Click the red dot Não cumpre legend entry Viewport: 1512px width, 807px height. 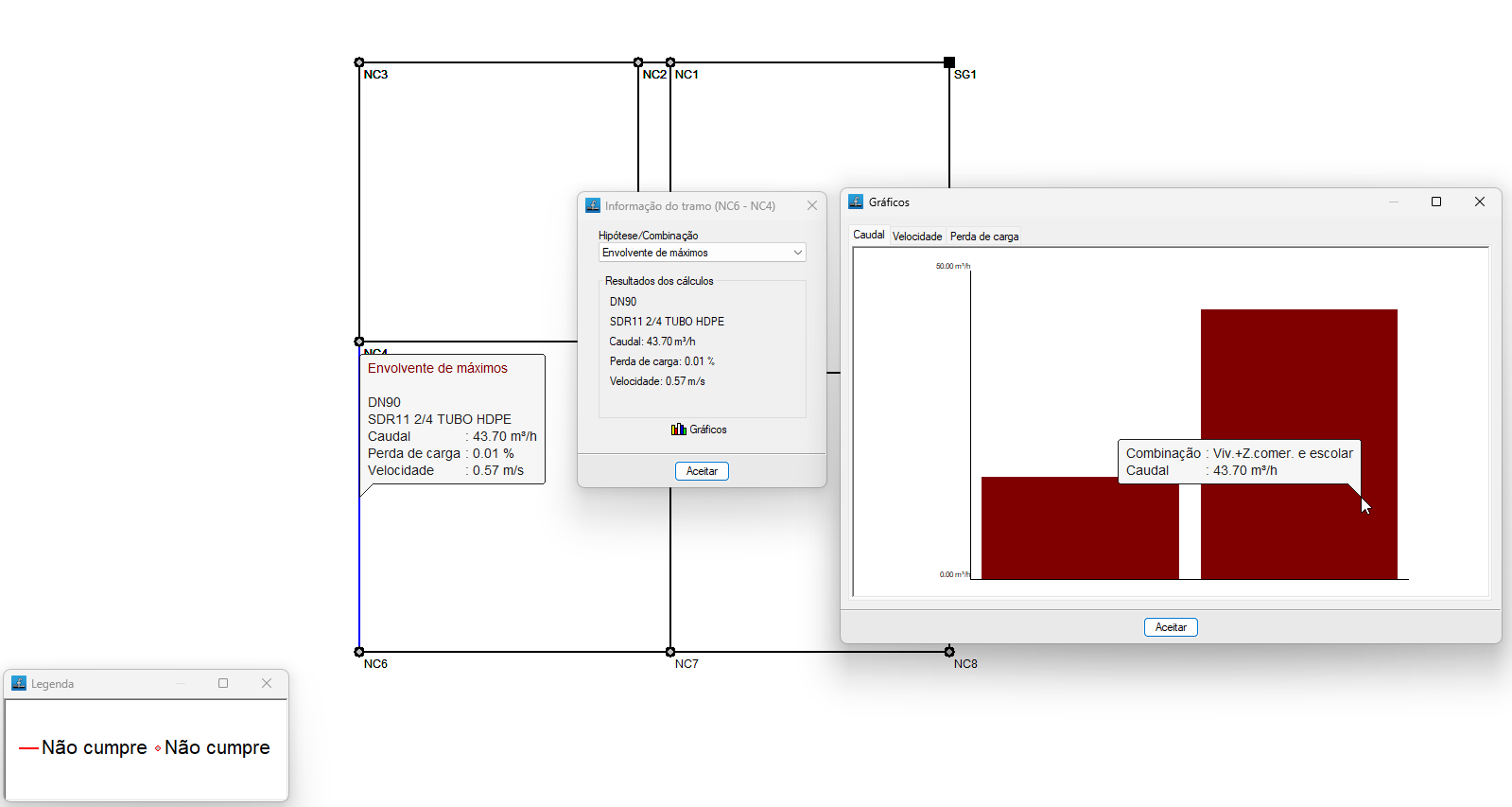coord(213,747)
